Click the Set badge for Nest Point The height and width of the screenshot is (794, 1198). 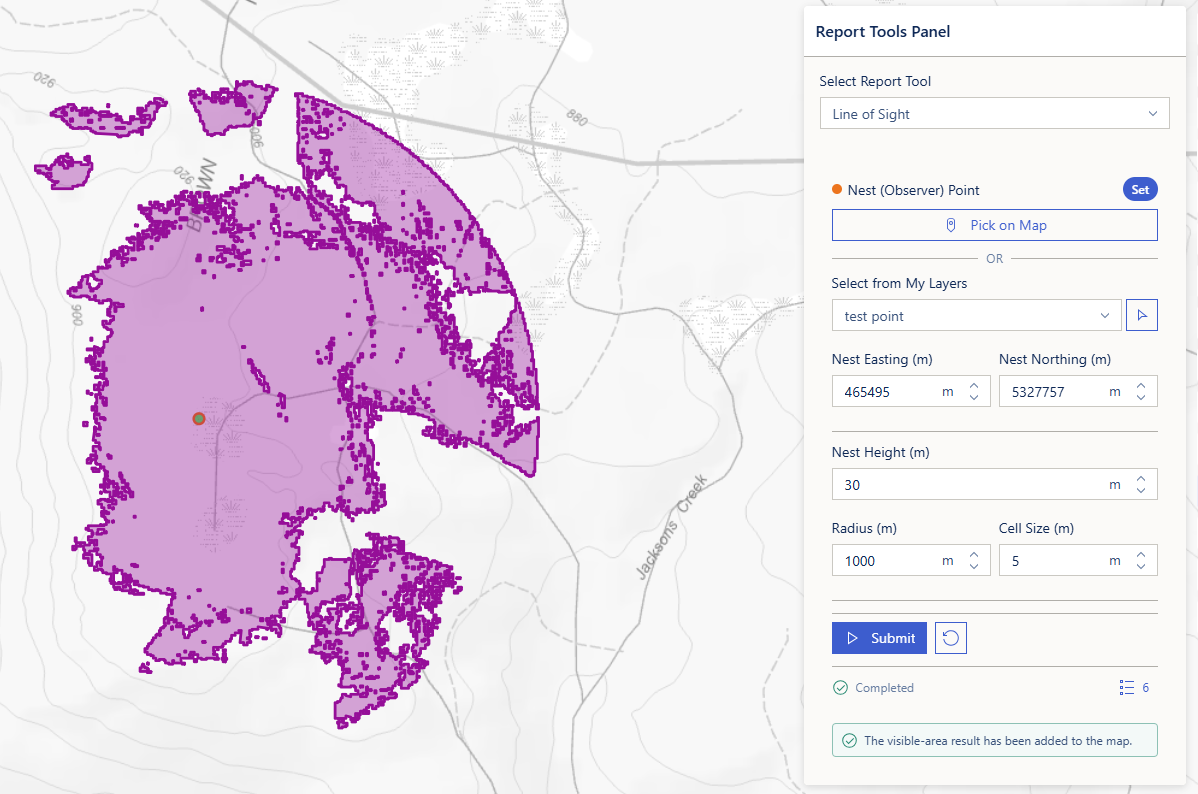click(x=1140, y=190)
